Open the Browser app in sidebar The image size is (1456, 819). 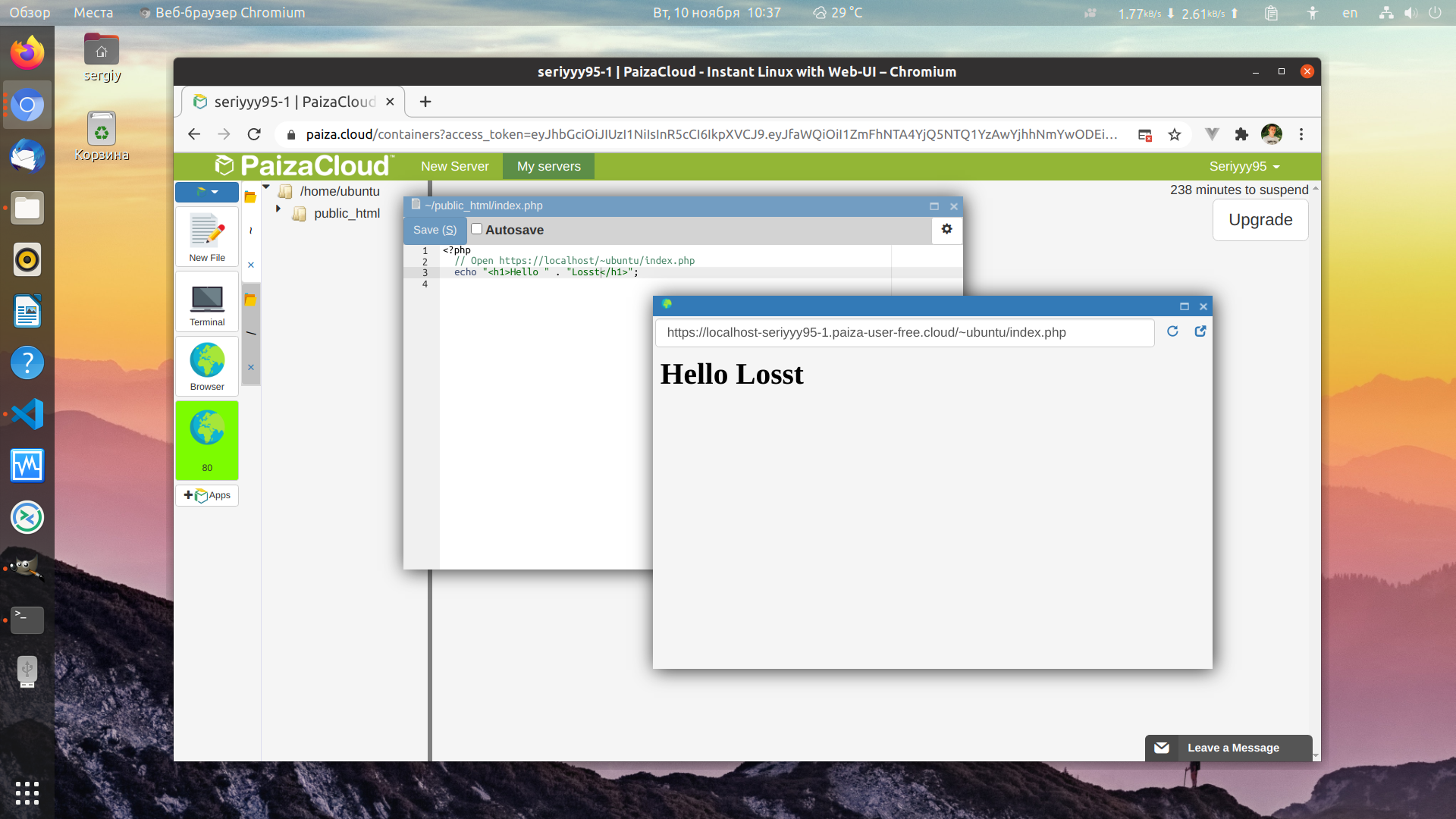point(207,366)
